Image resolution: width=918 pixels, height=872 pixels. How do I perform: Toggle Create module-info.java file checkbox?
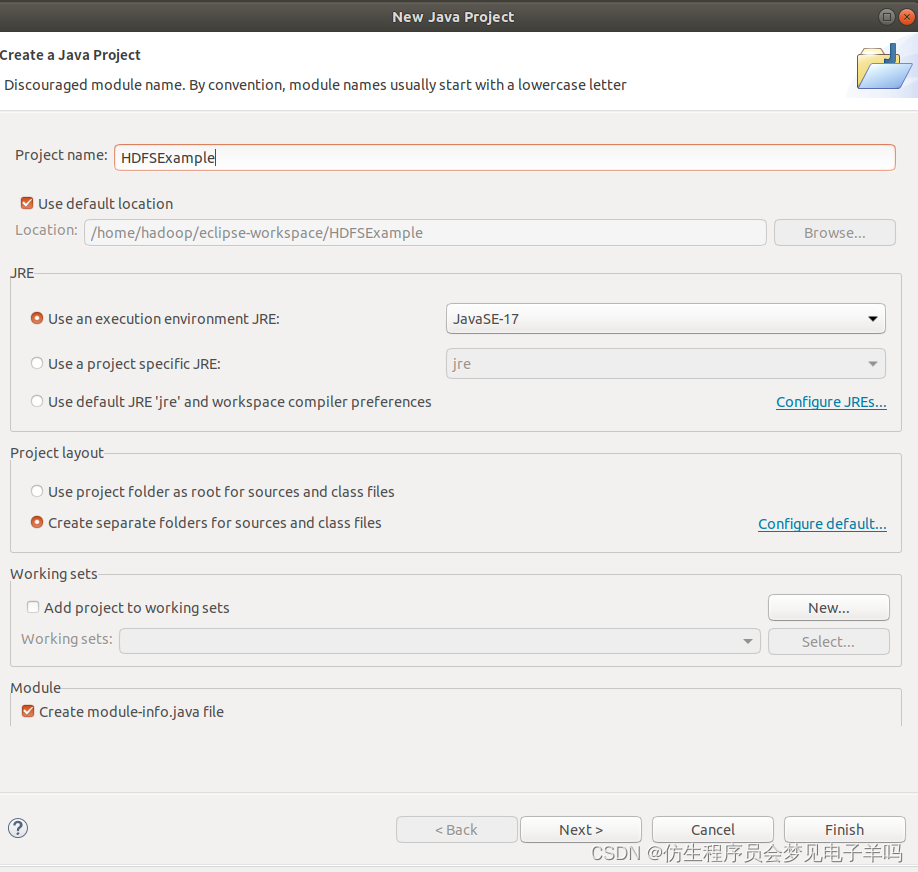click(x=28, y=711)
